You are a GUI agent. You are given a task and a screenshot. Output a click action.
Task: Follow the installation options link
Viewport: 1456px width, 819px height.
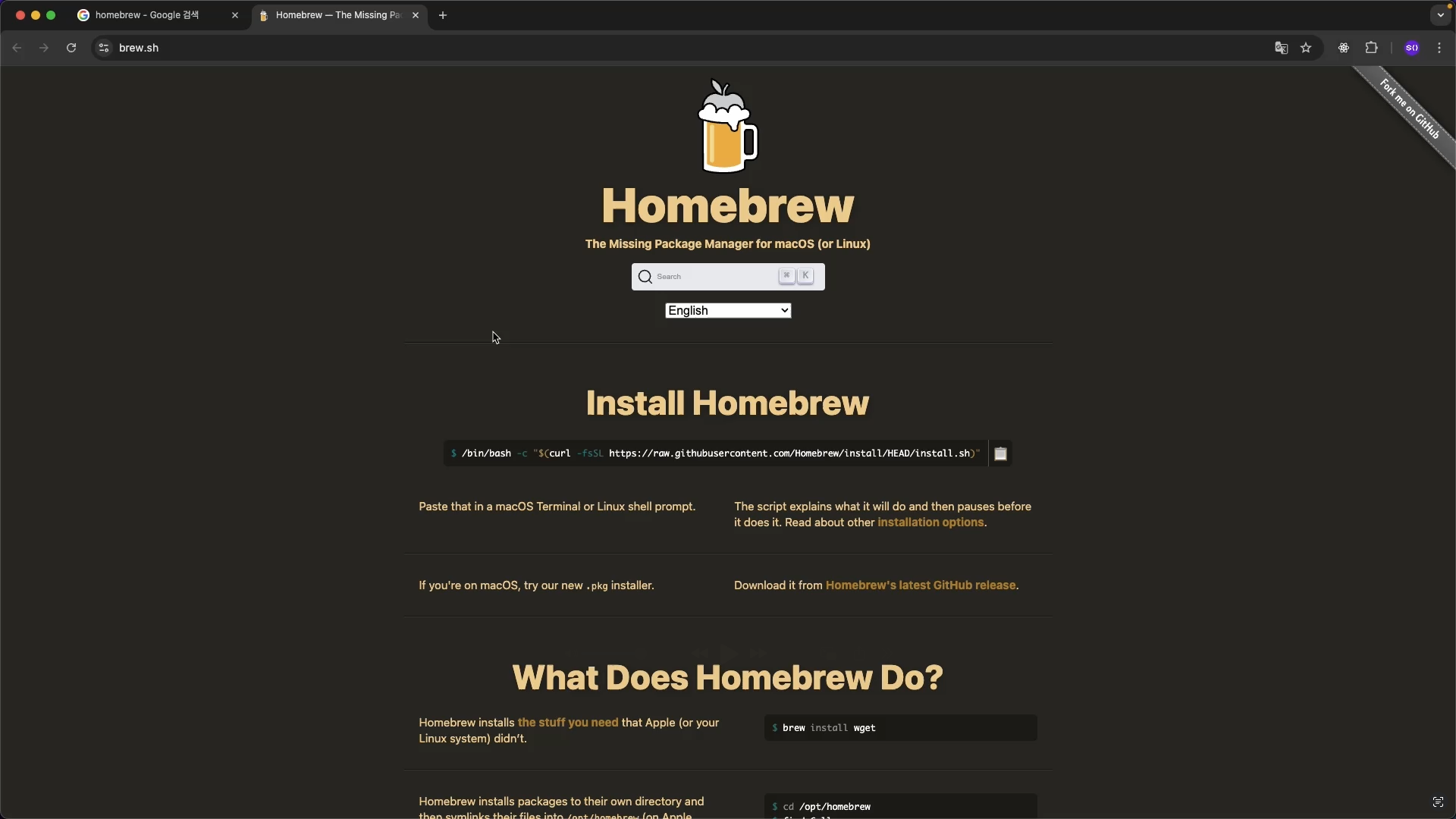[x=930, y=522]
